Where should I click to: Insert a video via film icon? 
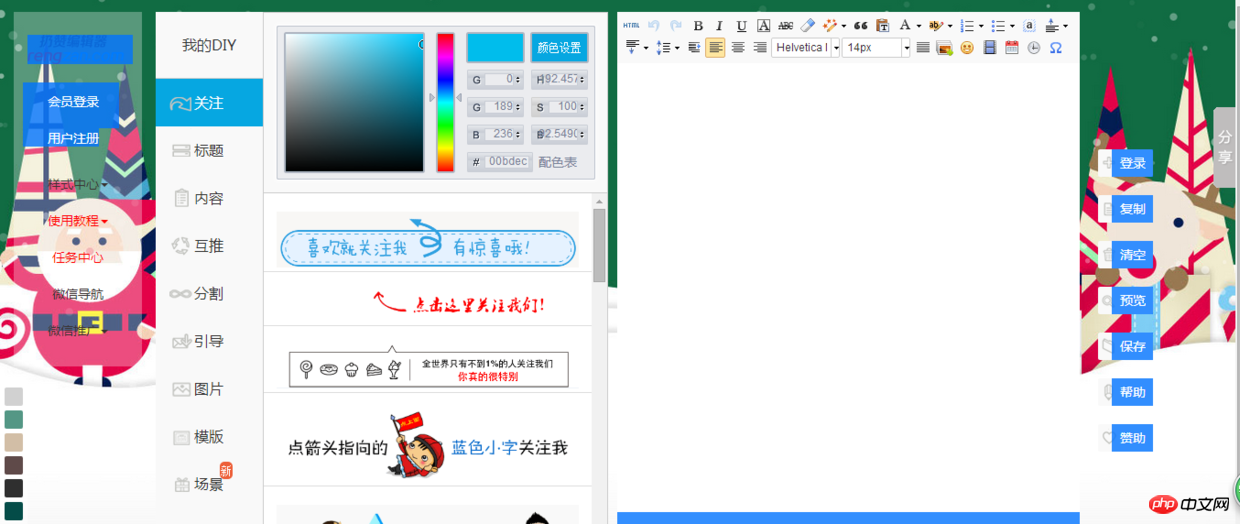(989, 47)
